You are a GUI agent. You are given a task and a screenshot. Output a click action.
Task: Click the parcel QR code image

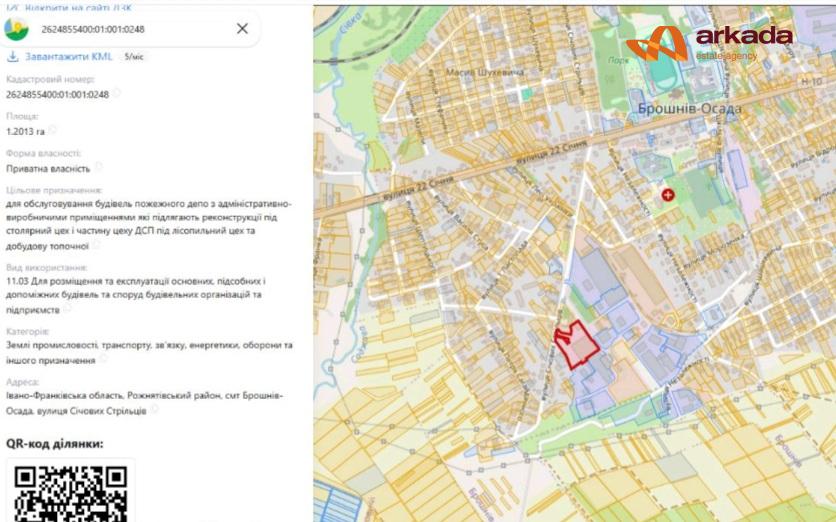coord(70,491)
